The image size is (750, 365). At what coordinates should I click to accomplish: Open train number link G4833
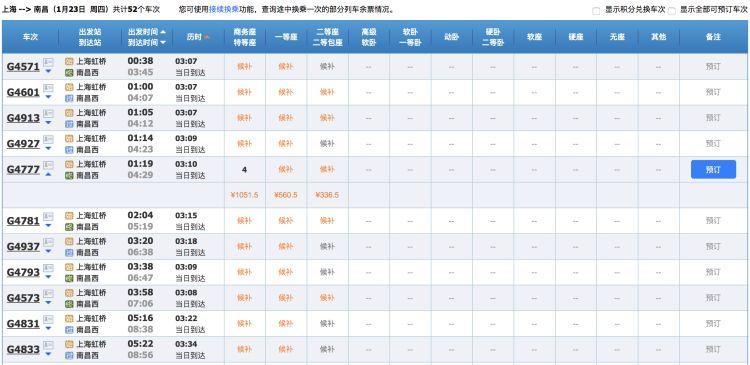pyautogui.click(x=23, y=350)
